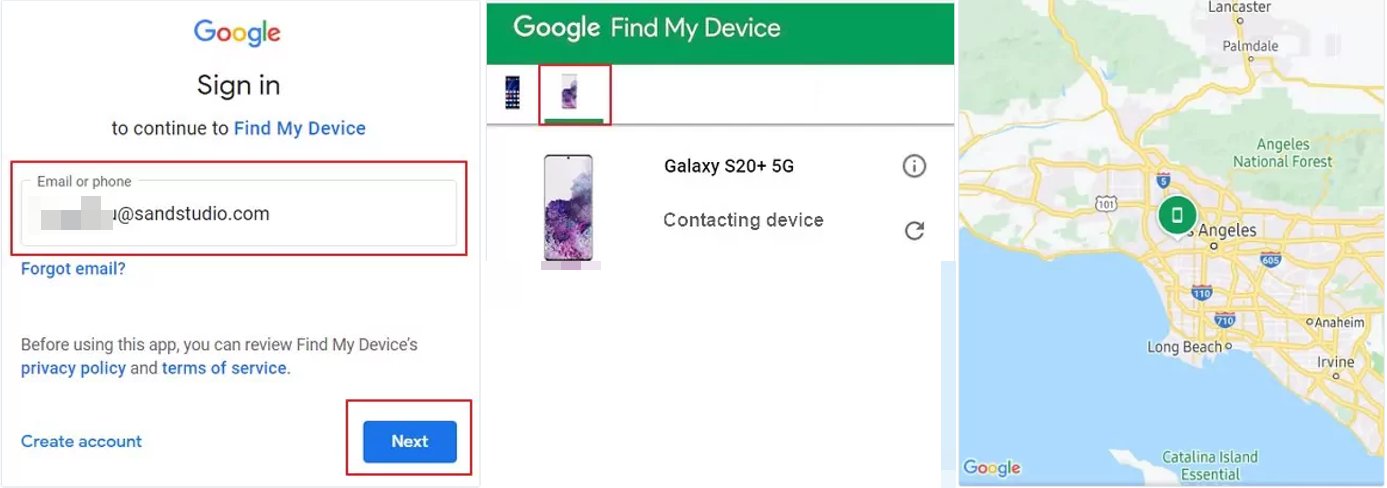
Task: Open the Create account link
Action: pyautogui.click(x=81, y=441)
